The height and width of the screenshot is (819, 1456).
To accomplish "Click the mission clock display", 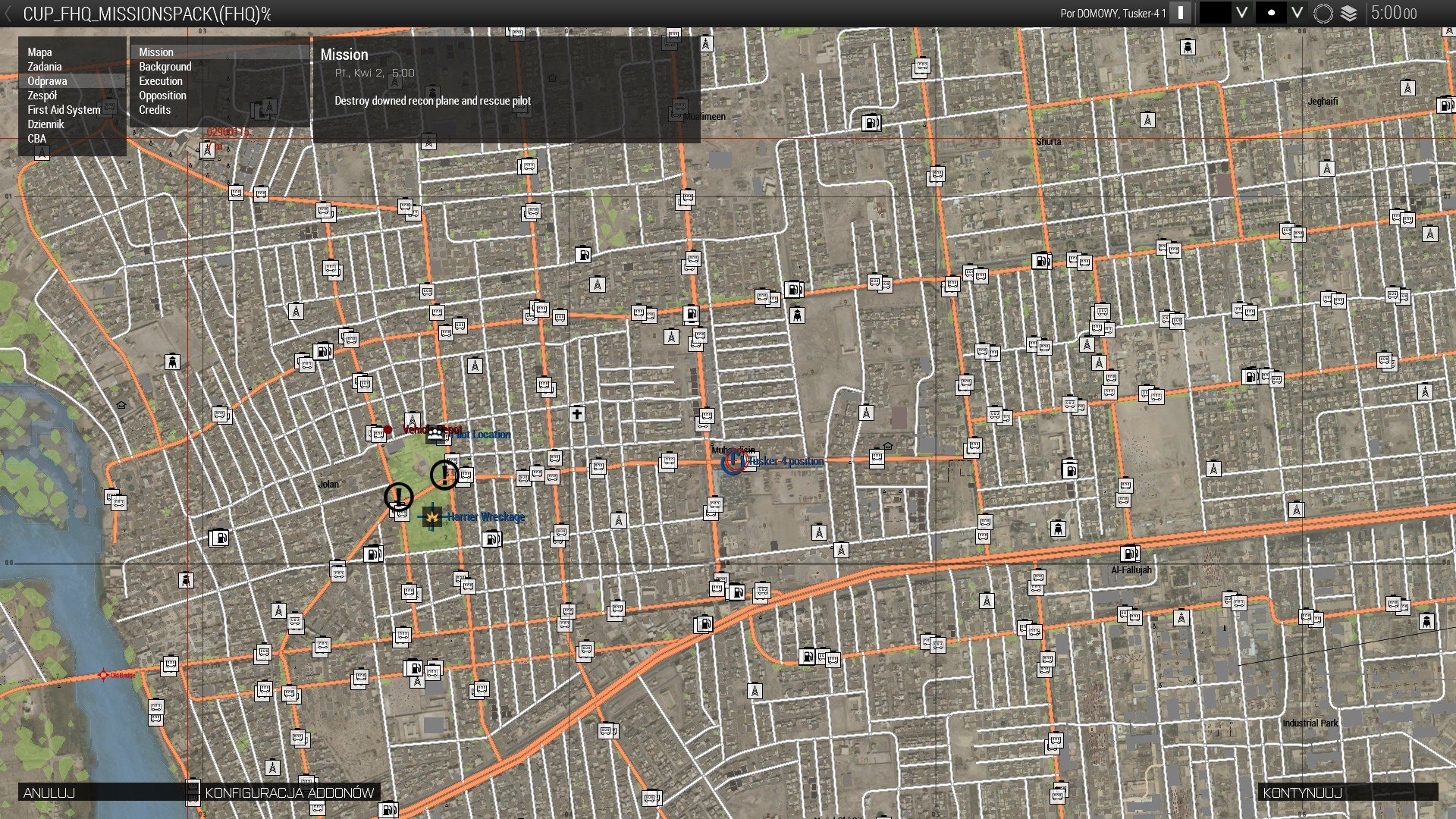I will coord(1393,13).
